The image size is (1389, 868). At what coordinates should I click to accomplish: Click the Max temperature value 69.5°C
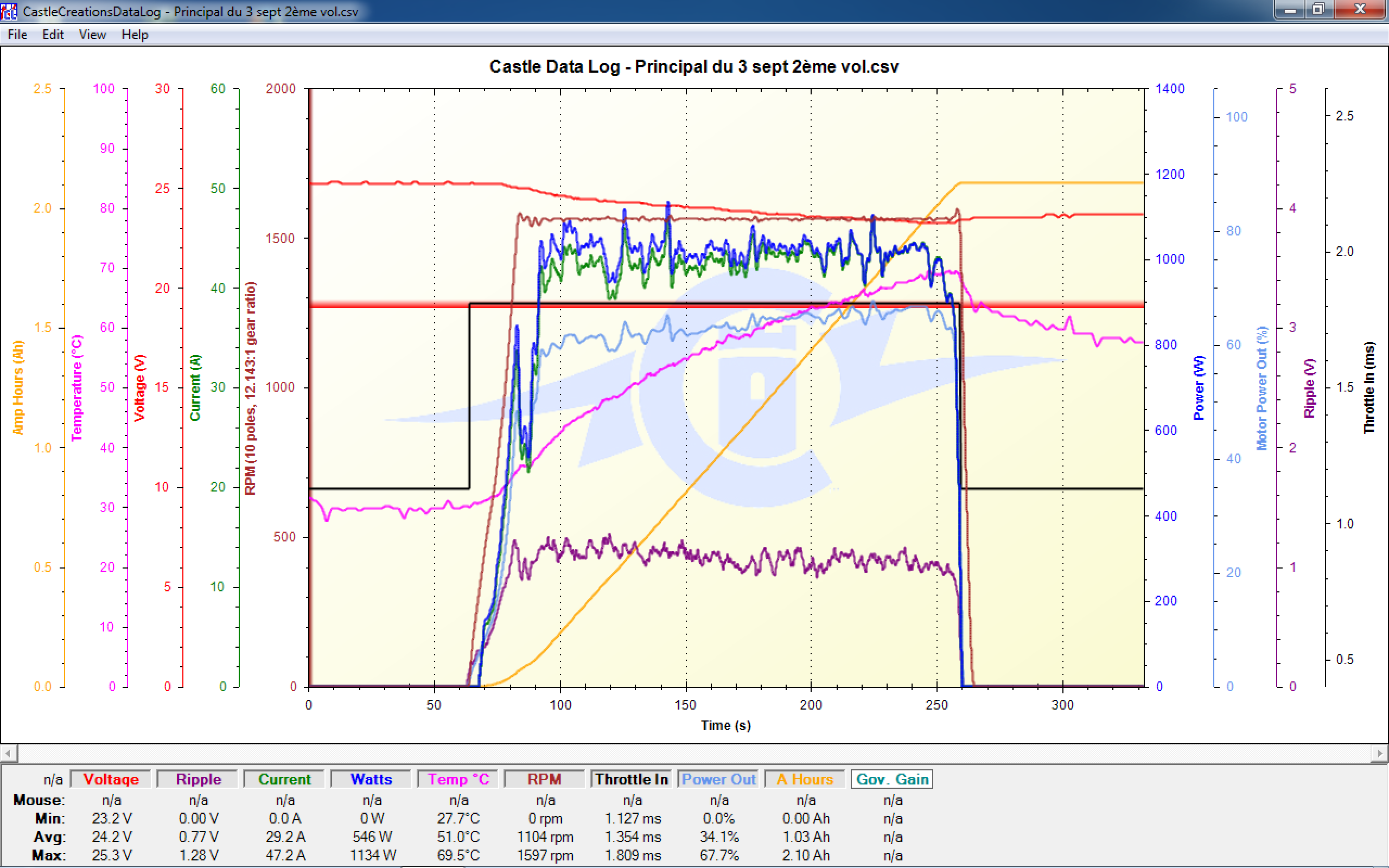pos(458,855)
